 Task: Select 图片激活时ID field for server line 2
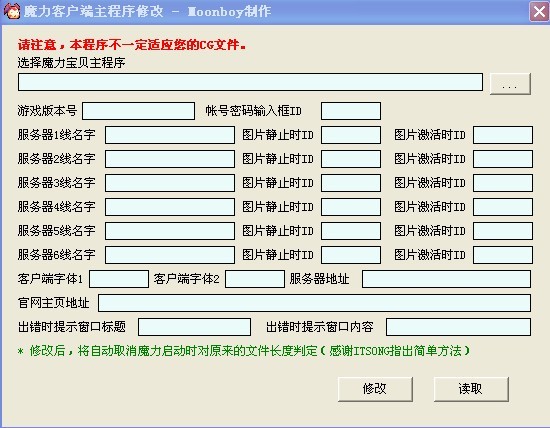(503, 159)
